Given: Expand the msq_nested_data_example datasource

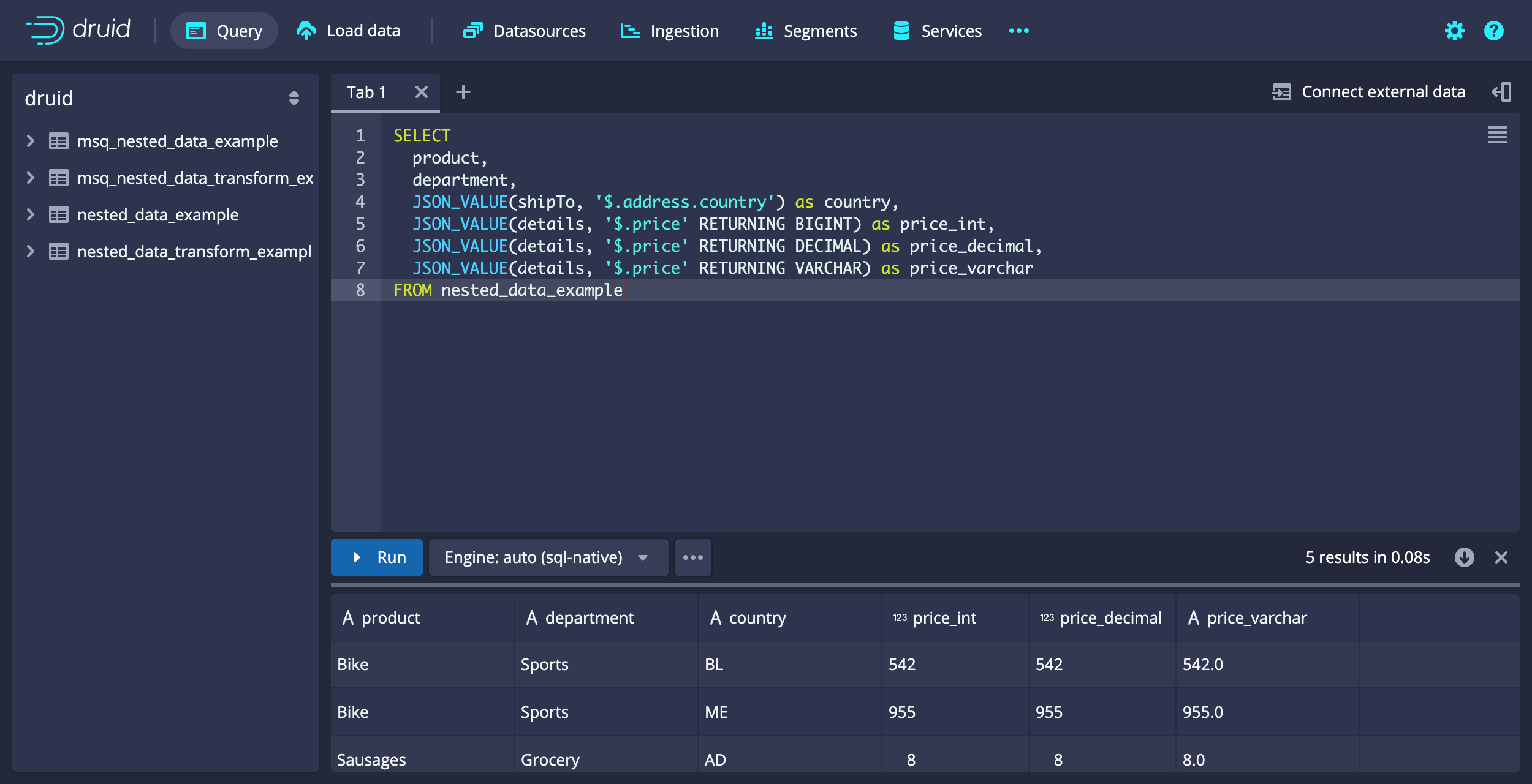Looking at the screenshot, I should pyautogui.click(x=29, y=141).
